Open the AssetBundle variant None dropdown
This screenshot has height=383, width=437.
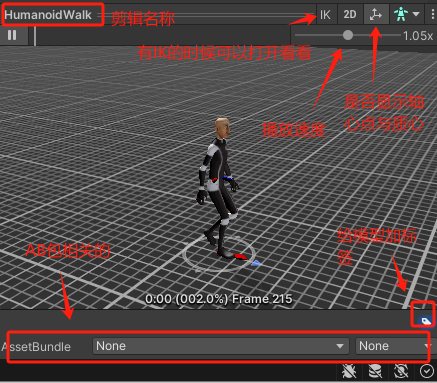[x=395, y=346]
